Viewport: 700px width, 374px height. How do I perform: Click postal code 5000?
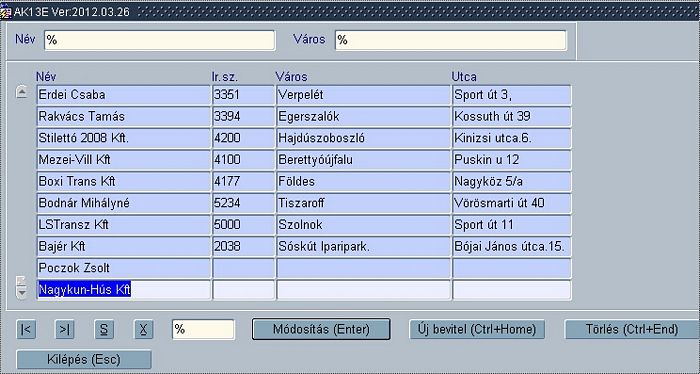click(243, 225)
